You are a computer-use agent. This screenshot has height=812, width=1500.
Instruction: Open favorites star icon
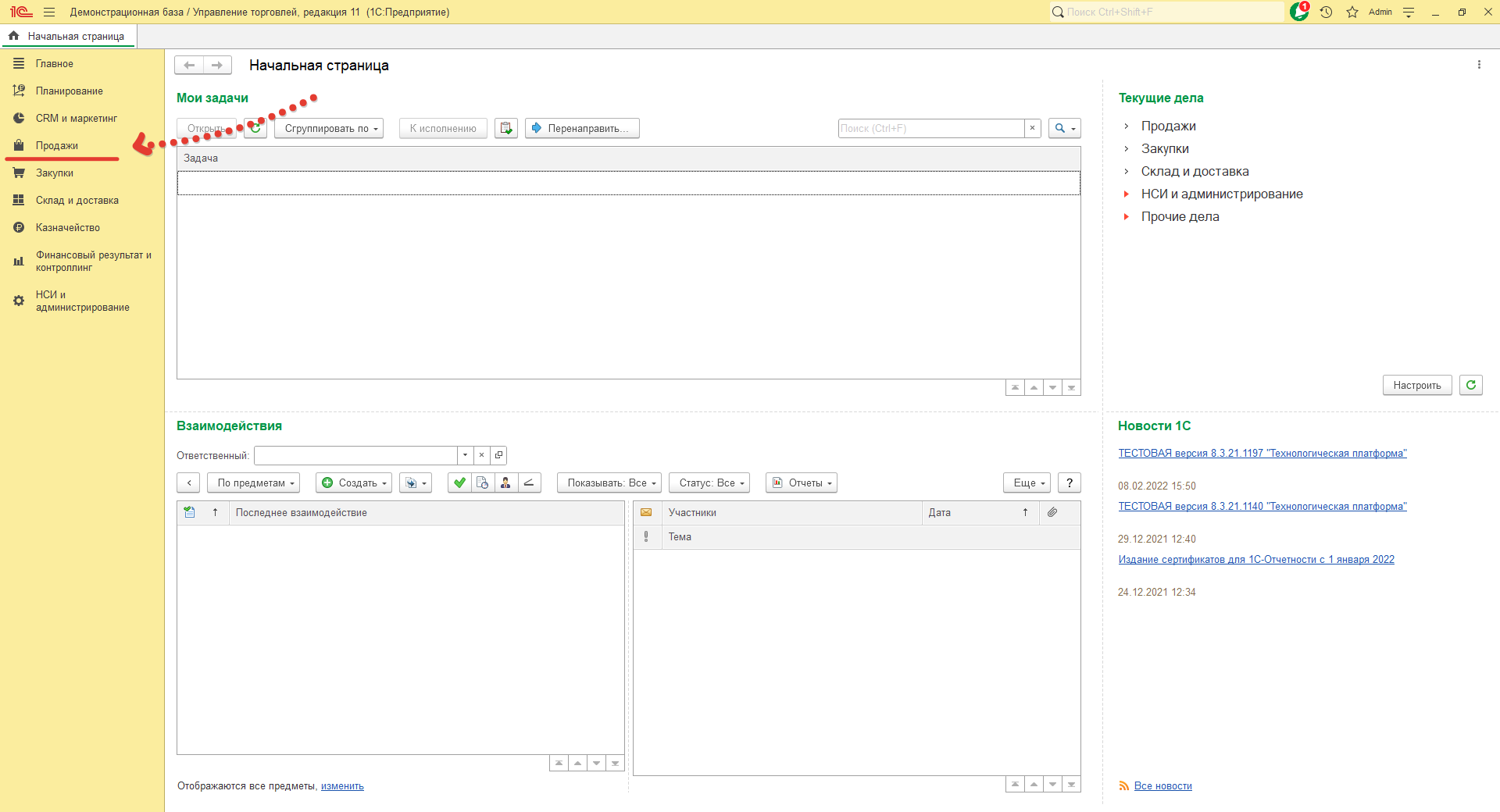click(x=1352, y=12)
